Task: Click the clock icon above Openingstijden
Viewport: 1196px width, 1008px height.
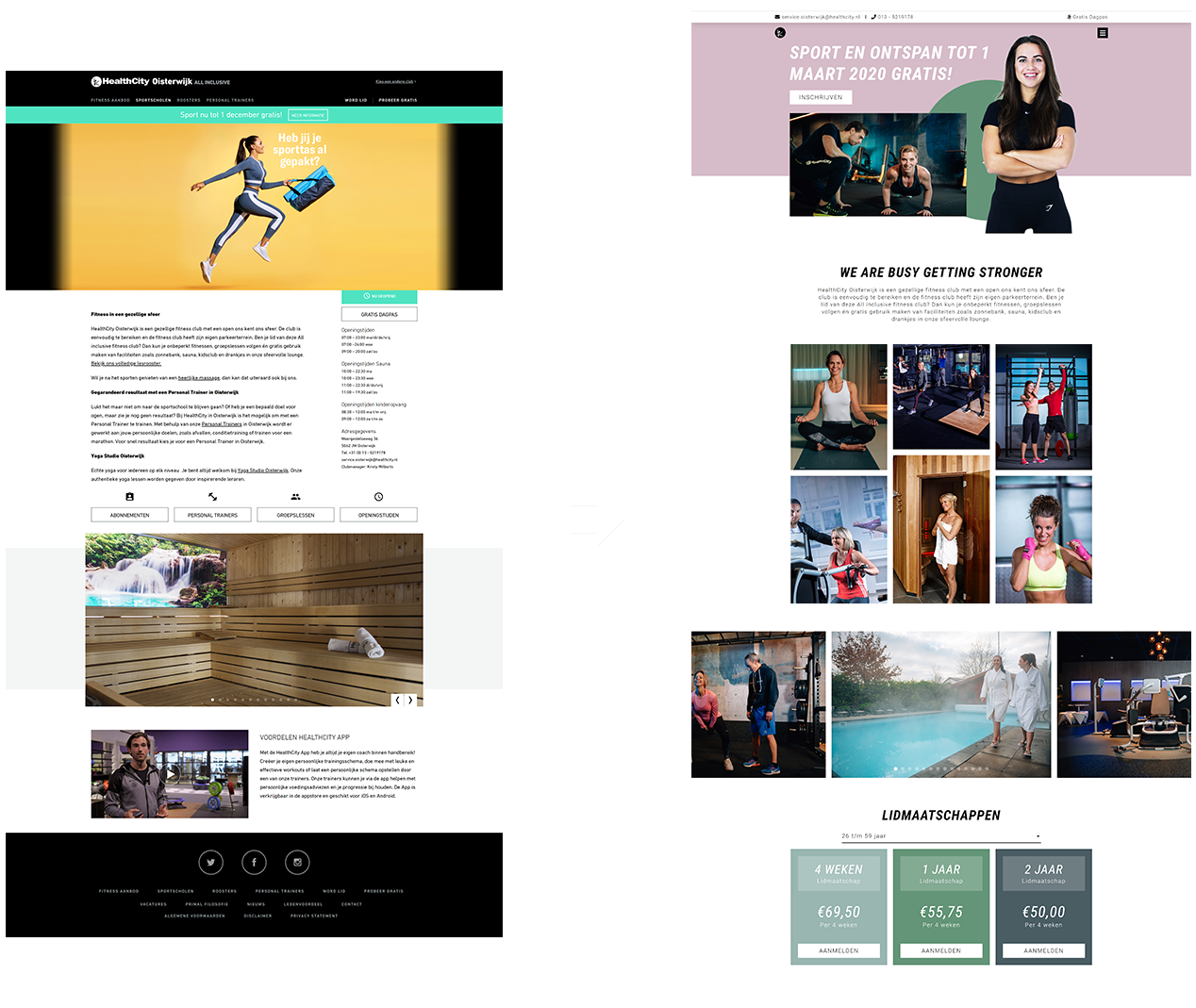Action: pyautogui.click(x=378, y=497)
